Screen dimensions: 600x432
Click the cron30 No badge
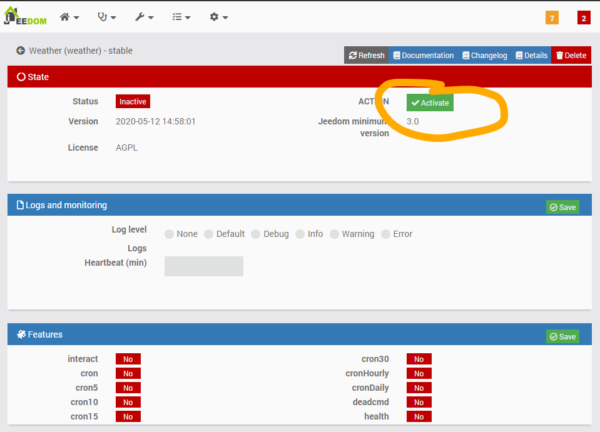click(x=419, y=359)
